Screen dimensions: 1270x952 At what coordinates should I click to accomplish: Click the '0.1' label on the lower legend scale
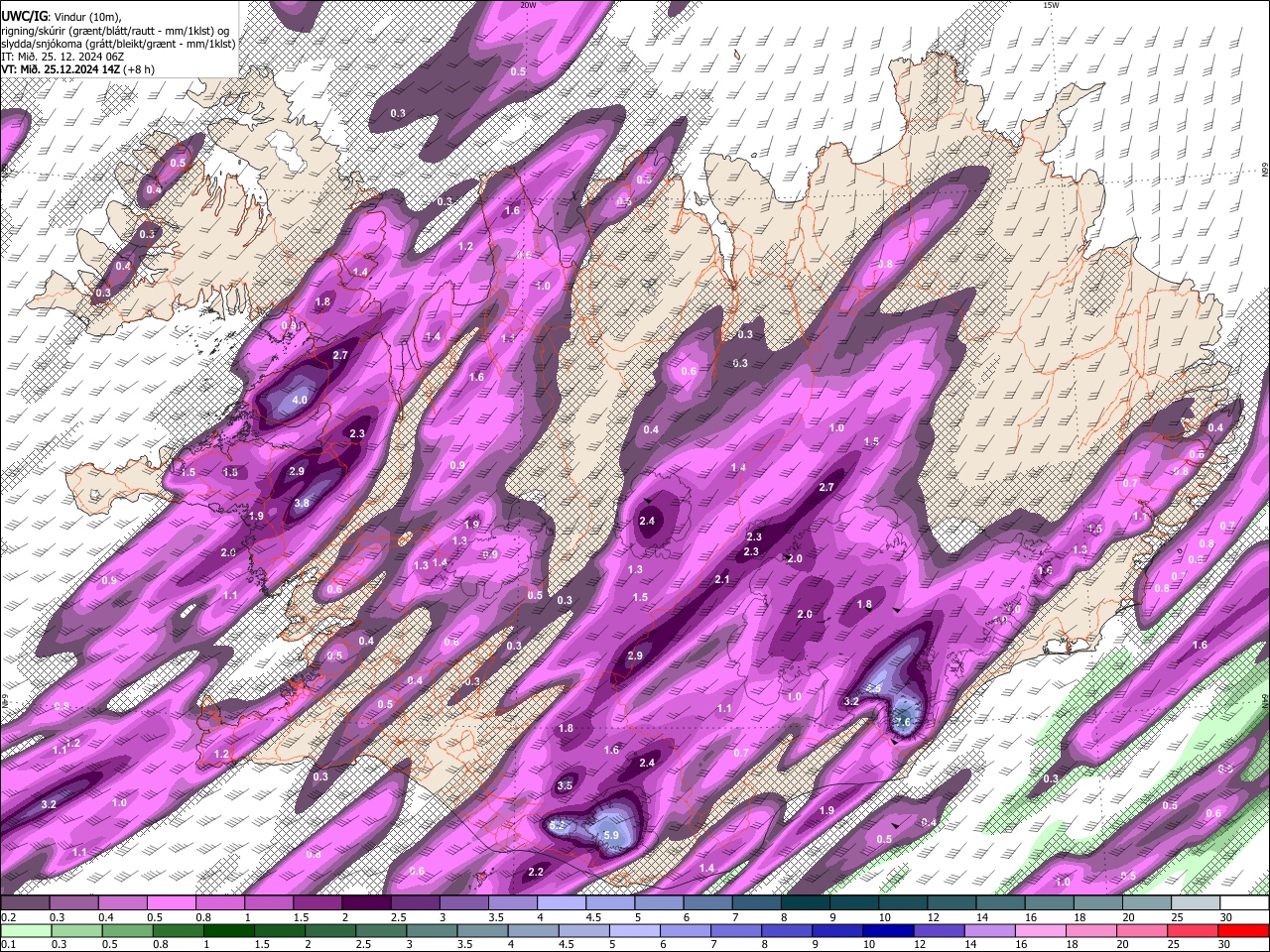coord(8,945)
